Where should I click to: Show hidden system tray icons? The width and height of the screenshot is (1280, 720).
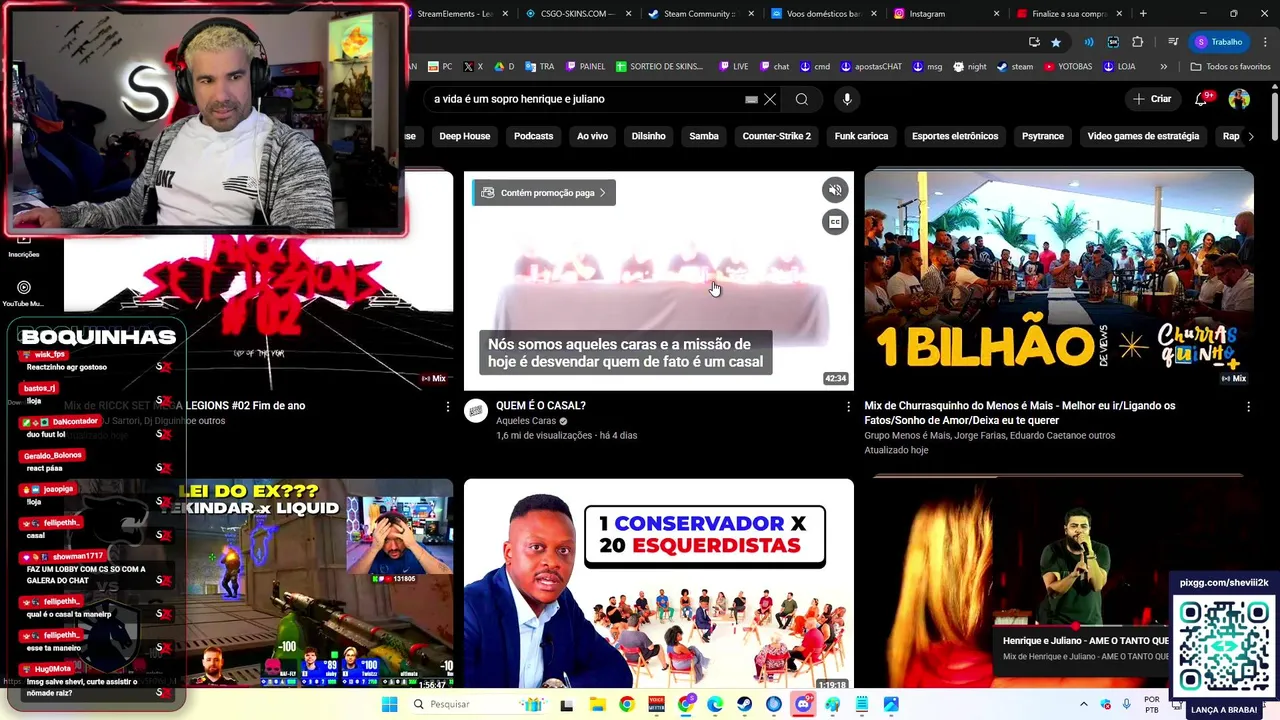tap(1083, 704)
